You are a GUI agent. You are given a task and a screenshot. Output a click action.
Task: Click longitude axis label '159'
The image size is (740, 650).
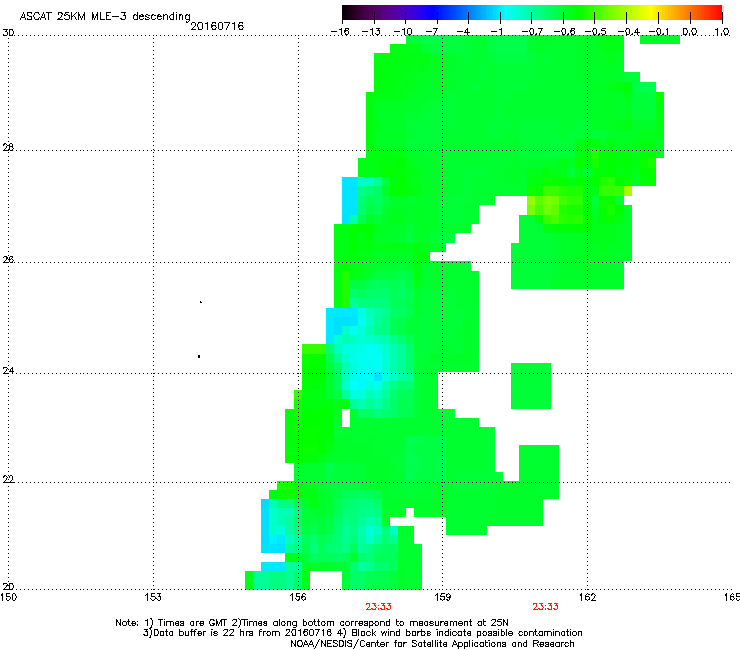[x=443, y=597]
